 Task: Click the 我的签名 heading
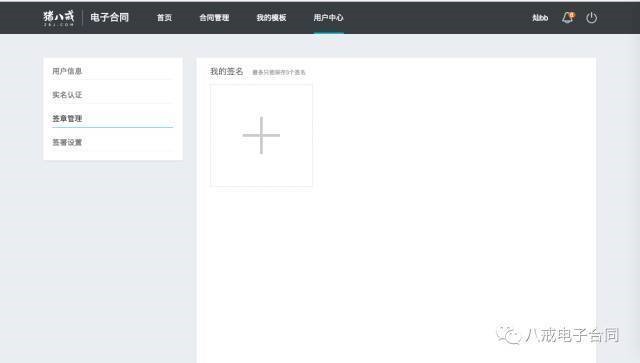click(227, 71)
